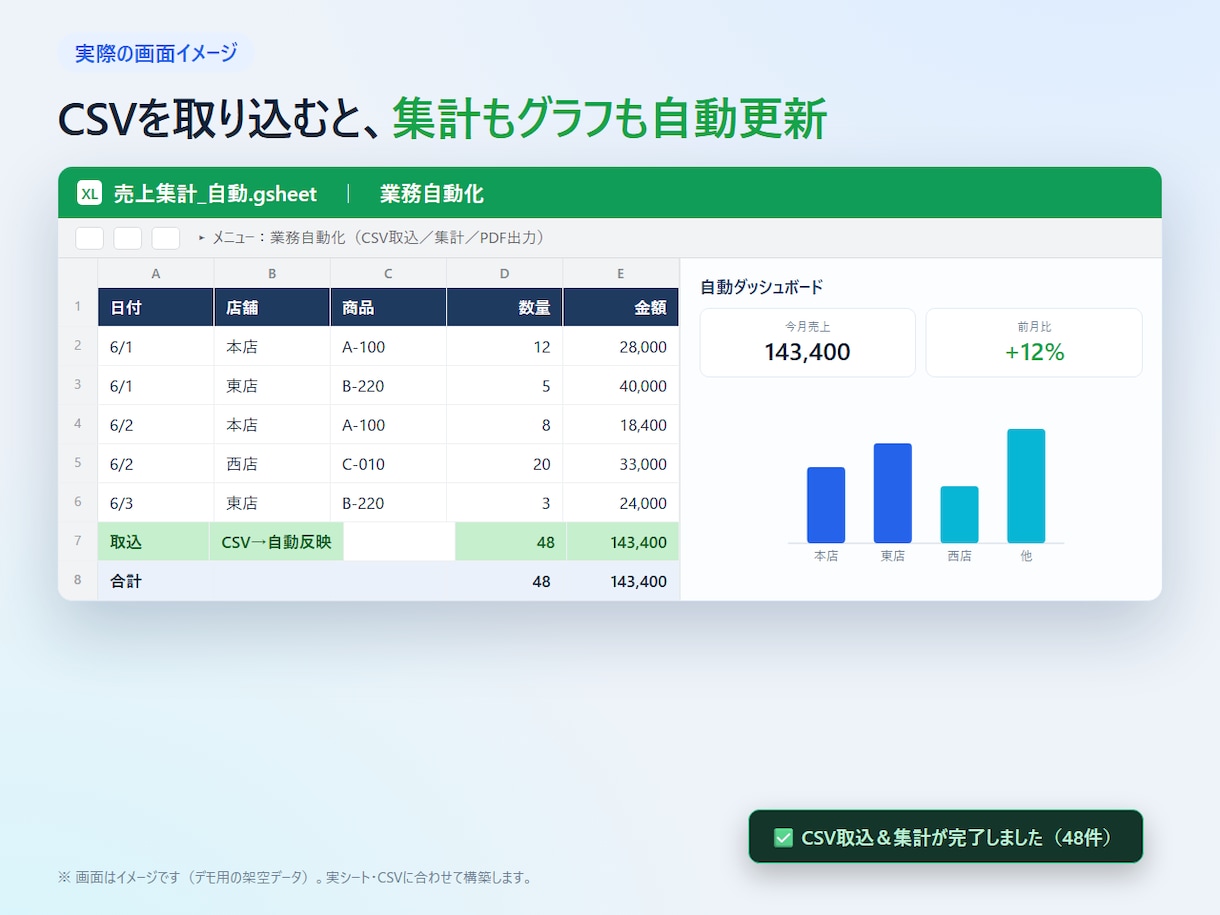Click the third blank toolbar button
The width and height of the screenshot is (1220, 915).
tap(166, 238)
